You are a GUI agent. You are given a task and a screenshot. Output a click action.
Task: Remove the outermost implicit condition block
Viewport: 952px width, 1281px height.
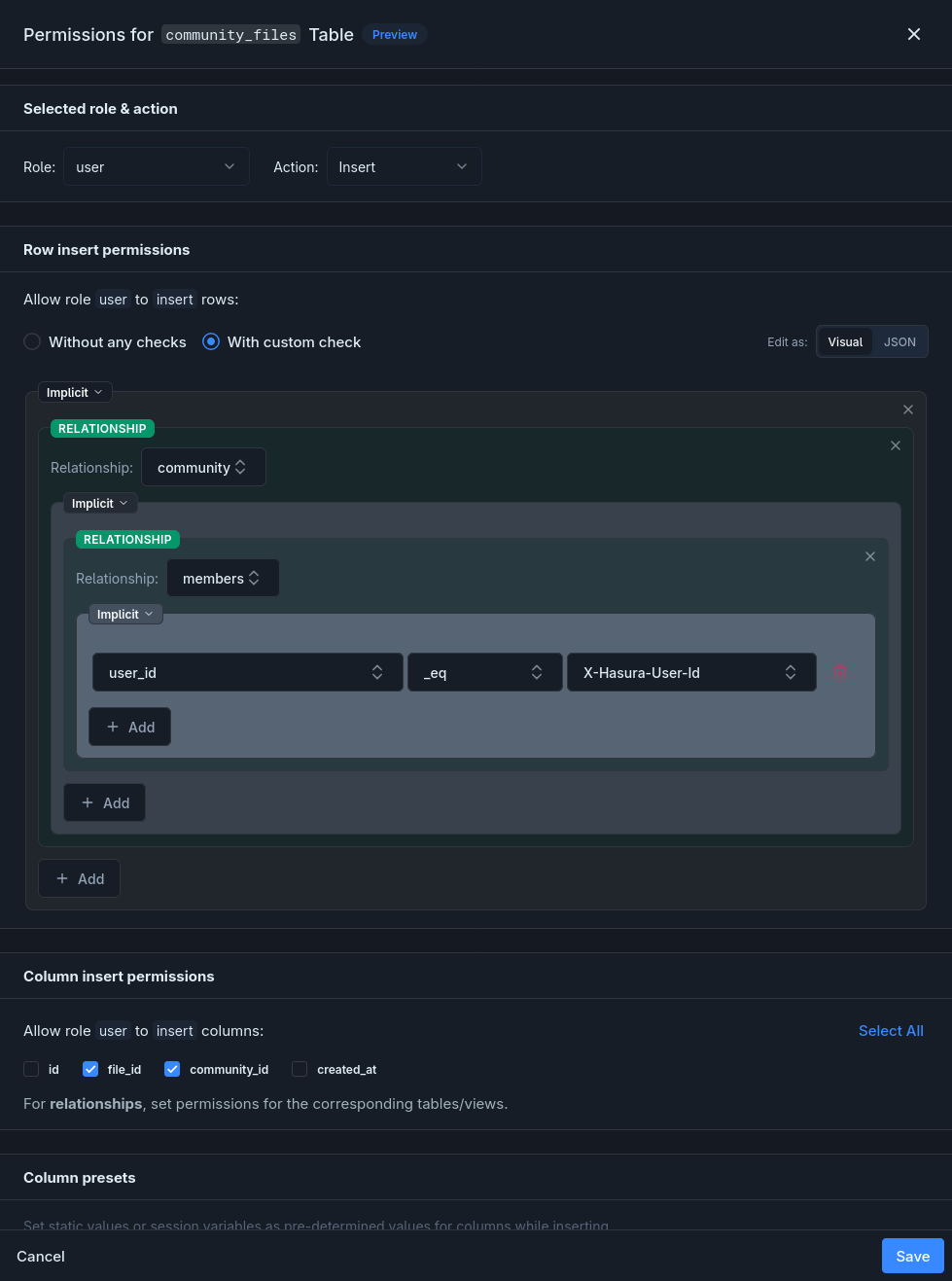(x=908, y=409)
